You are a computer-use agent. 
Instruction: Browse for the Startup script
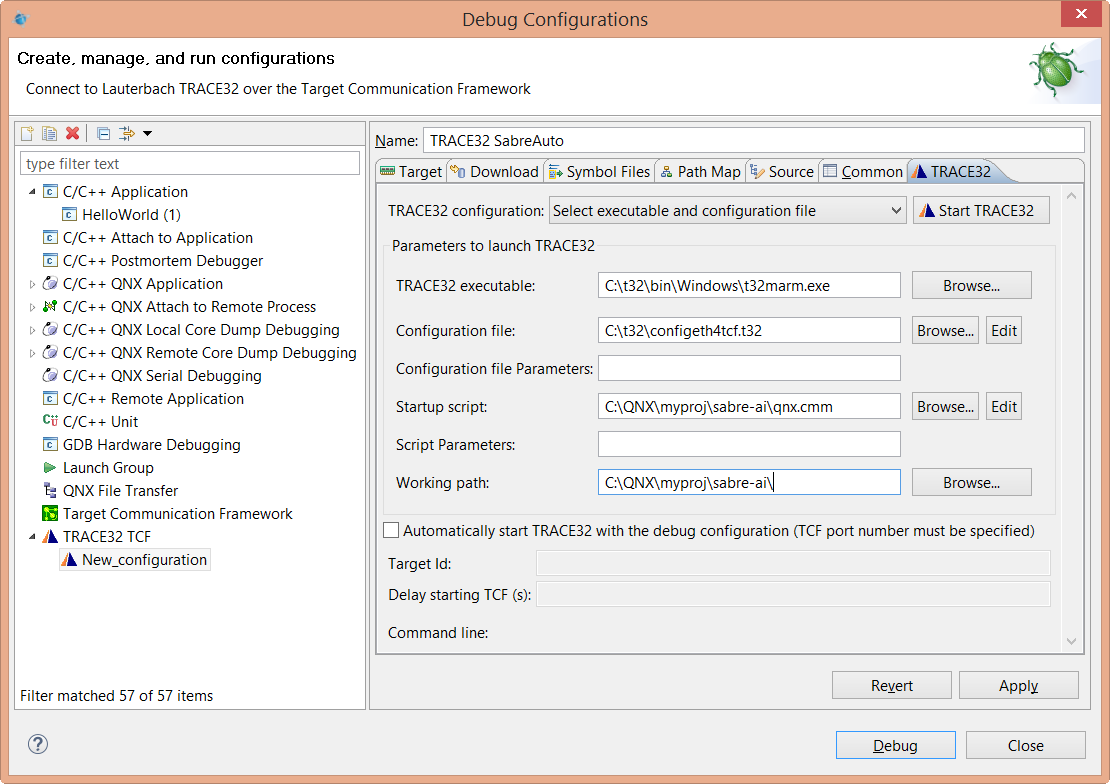tap(945, 407)
